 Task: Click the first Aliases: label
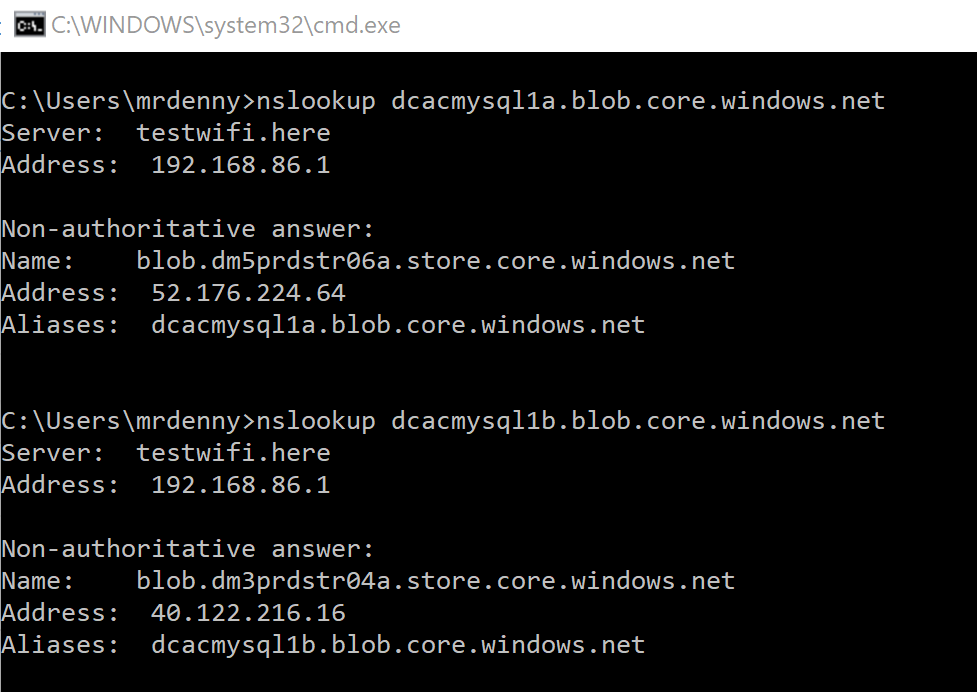[x=60, y=325]
